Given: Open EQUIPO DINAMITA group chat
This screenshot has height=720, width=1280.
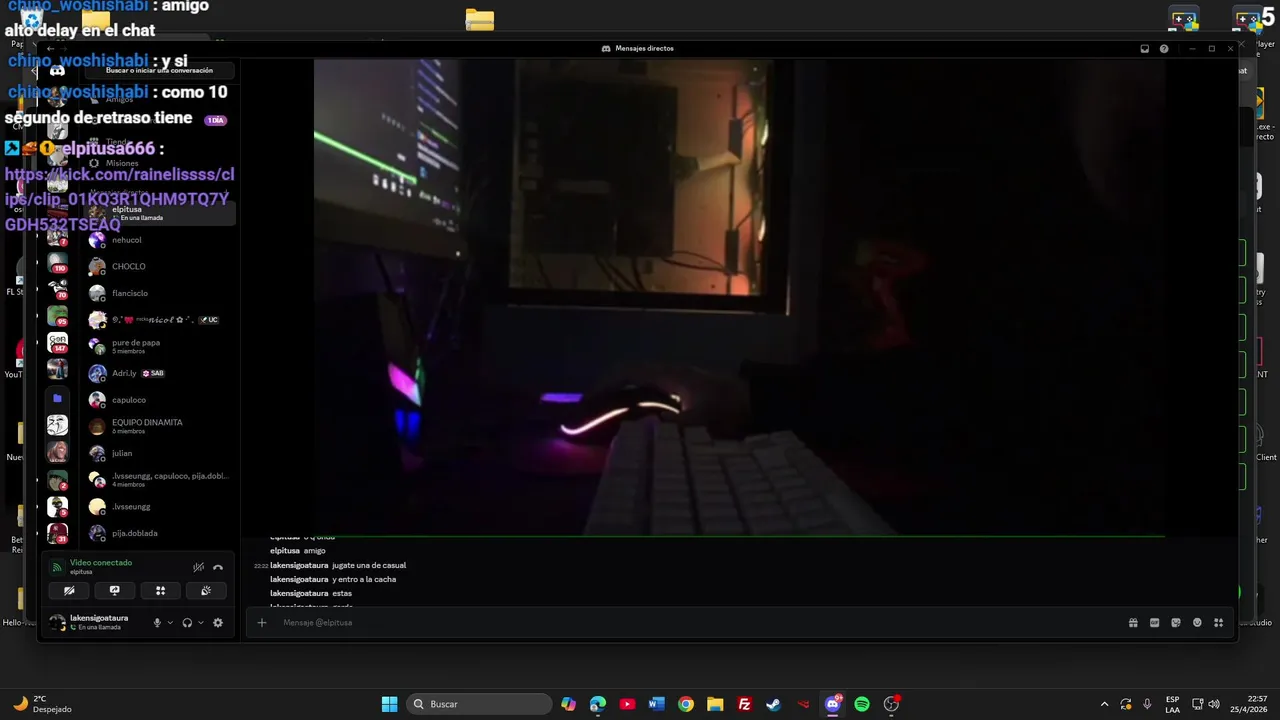Looking at the screenshot, I should point(160,426).
